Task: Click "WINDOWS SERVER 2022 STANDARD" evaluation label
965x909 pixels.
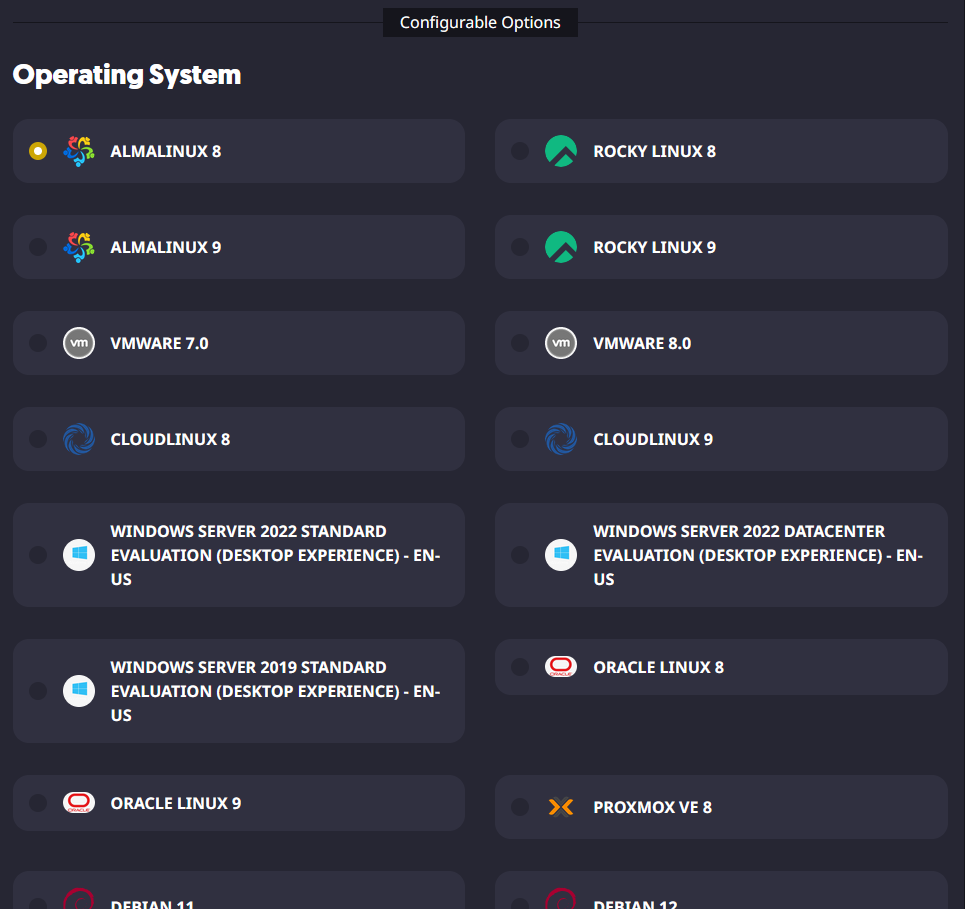Action: 276,555
